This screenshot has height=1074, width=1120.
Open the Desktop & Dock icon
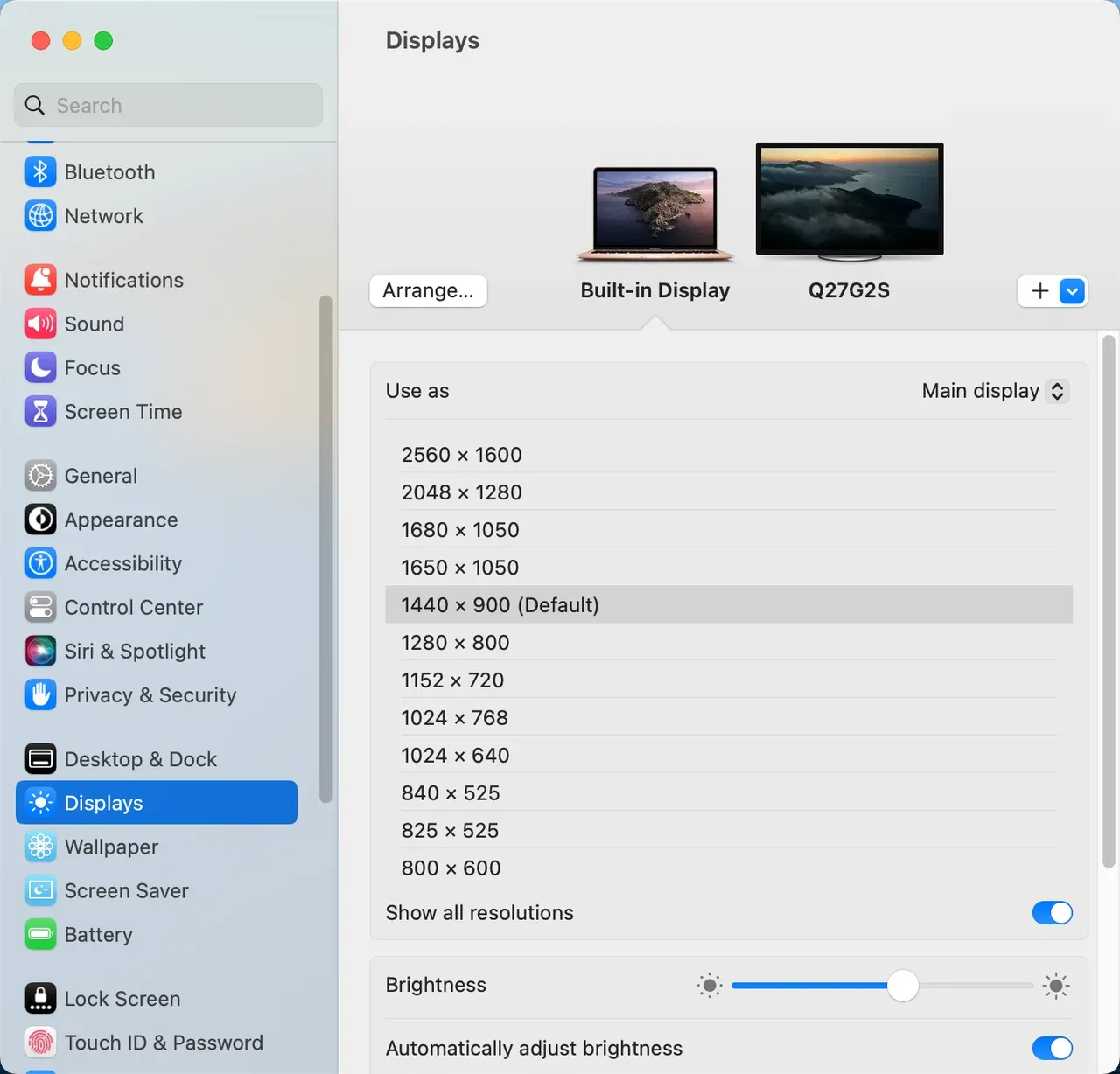(40, 759)
